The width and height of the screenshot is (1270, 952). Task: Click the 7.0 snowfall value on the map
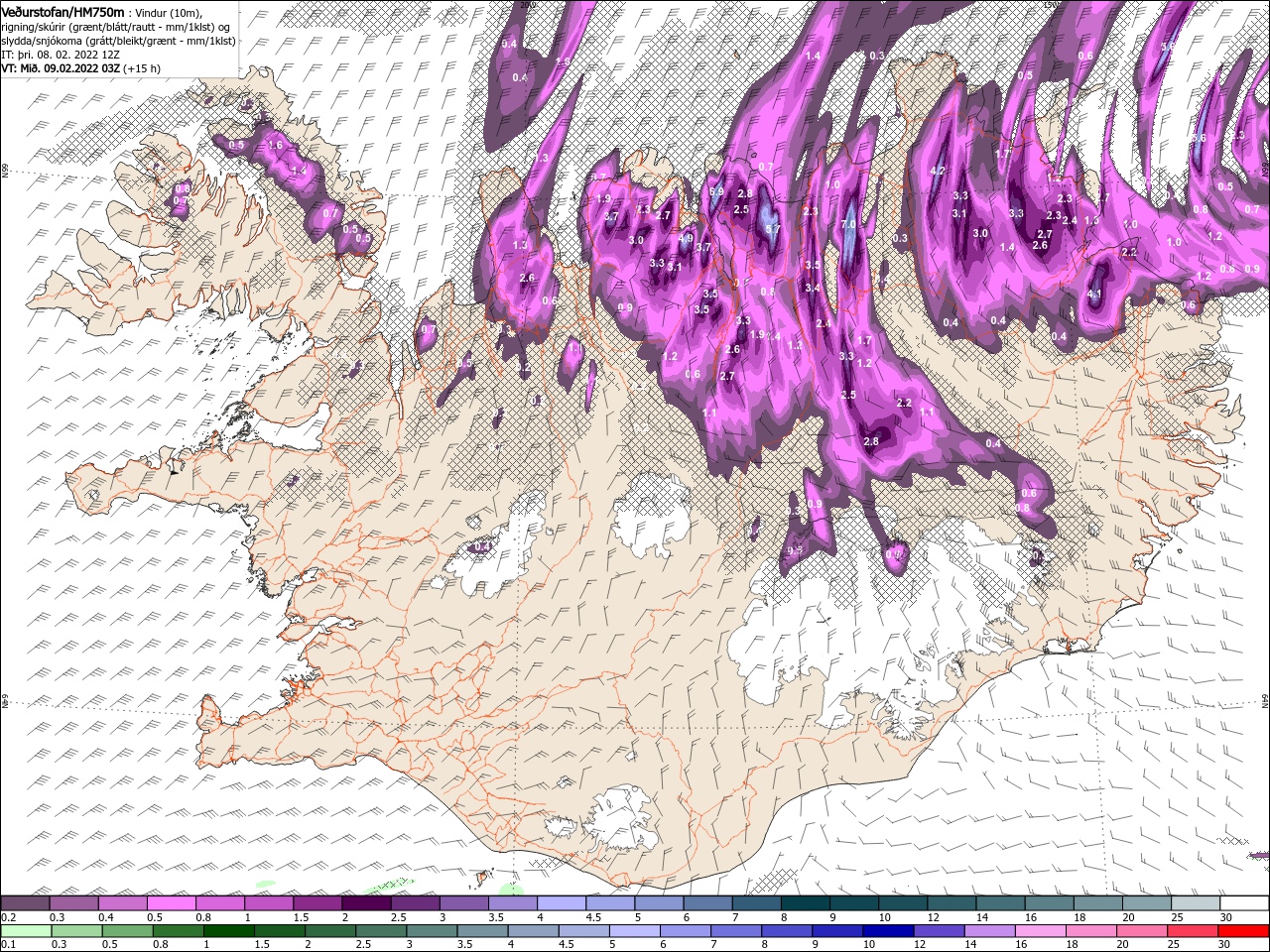[848, 225]
